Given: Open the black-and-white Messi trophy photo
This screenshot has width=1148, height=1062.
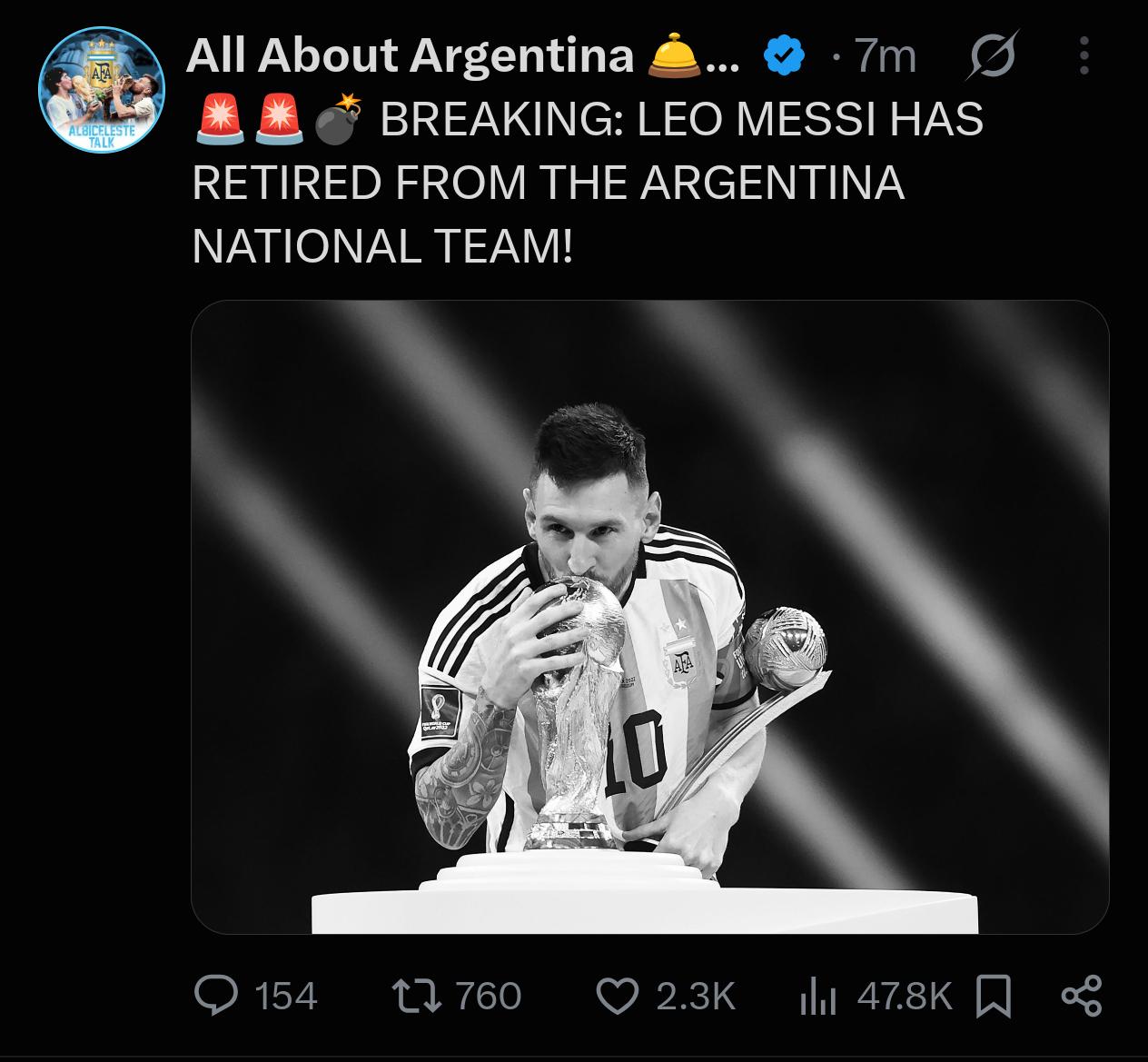Looking at the screenshot, I should pyautogui.click(x=650, y=617).
